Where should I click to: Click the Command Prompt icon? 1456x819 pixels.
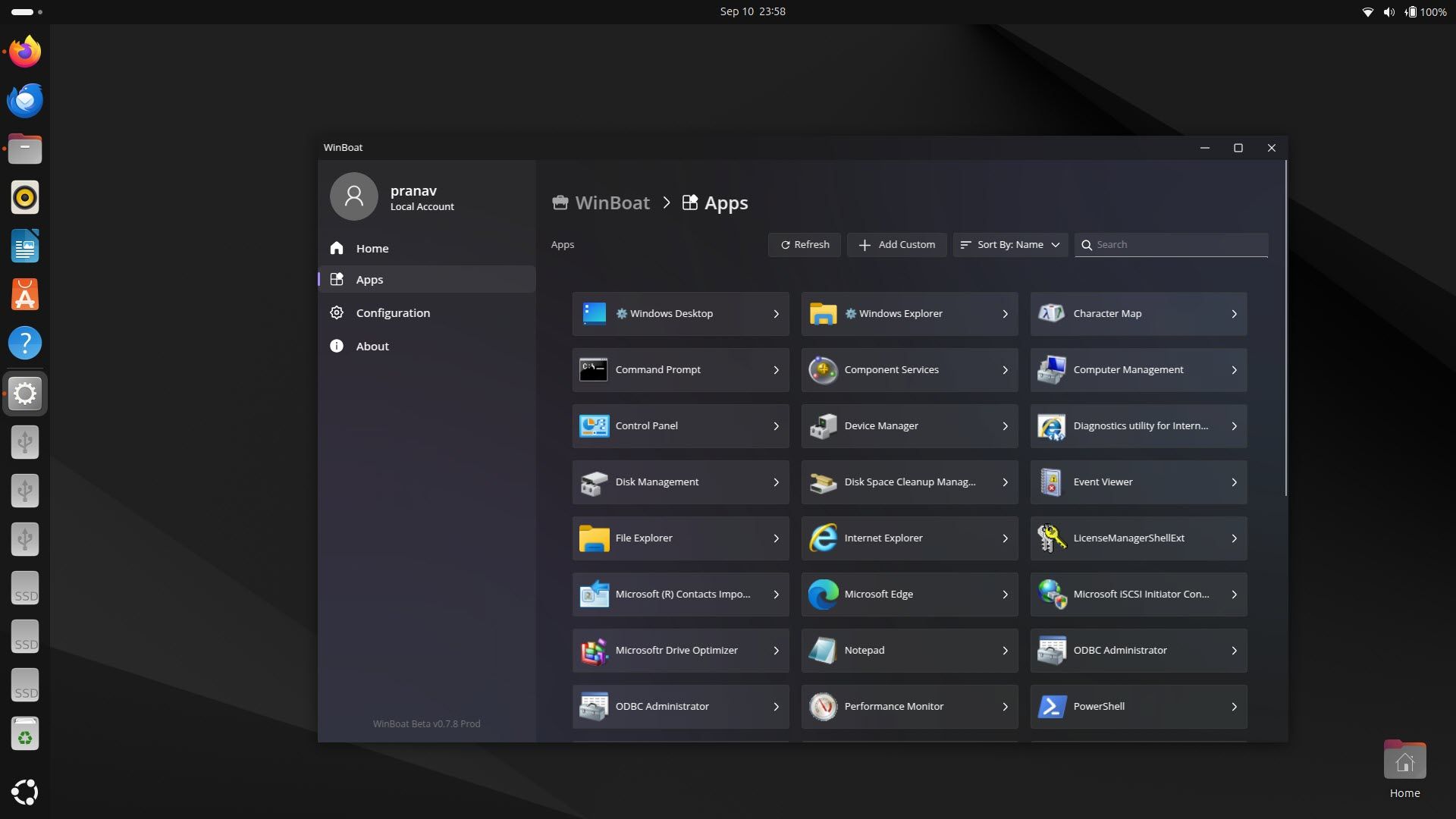pyautogui.click(x=594, y=369)
